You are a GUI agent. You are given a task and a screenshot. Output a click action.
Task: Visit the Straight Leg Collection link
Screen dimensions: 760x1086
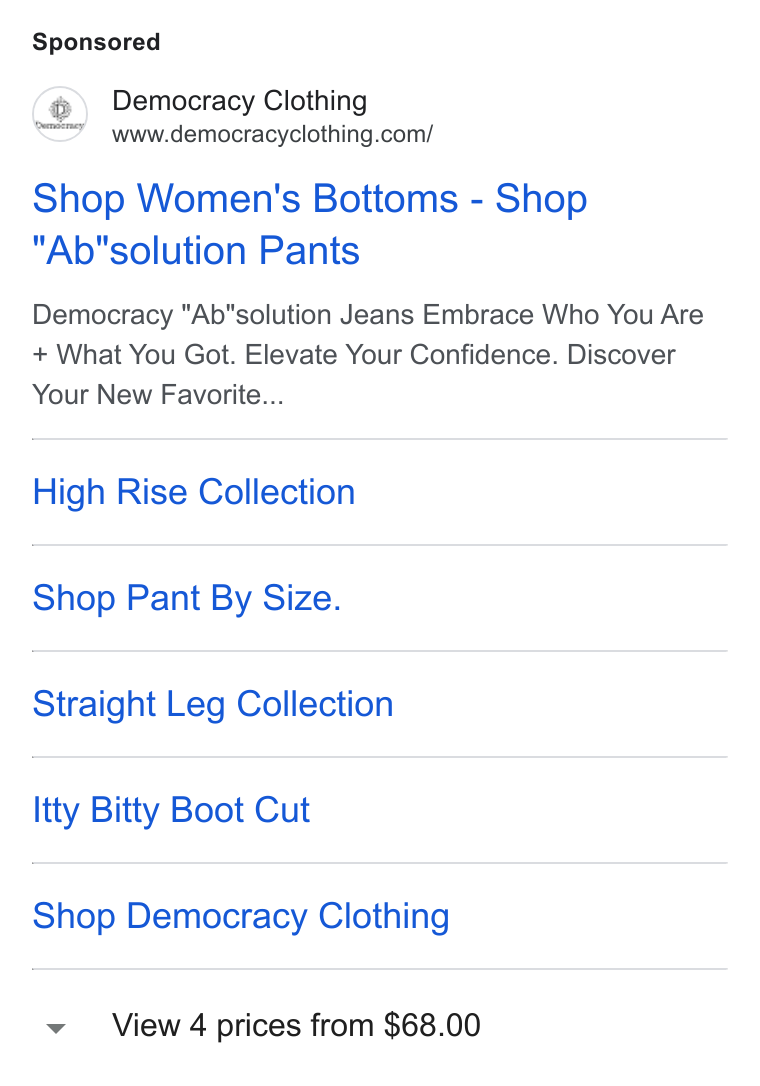[213, 704]
